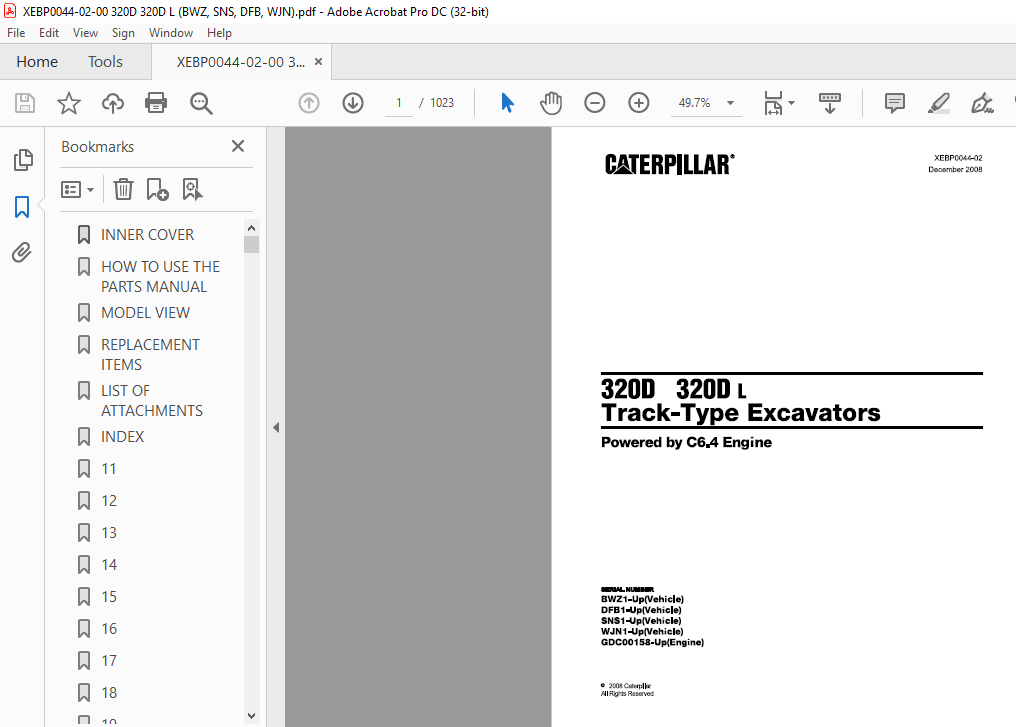Open the REPLACEMENT ITEMS bookmark
This screenshot has height=727, width=1016.
tap(150, 354)
